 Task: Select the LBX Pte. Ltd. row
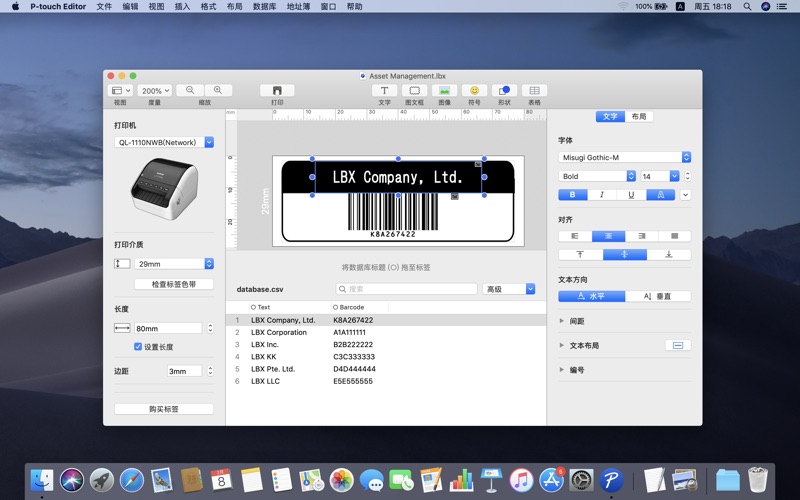coord(386,369)
